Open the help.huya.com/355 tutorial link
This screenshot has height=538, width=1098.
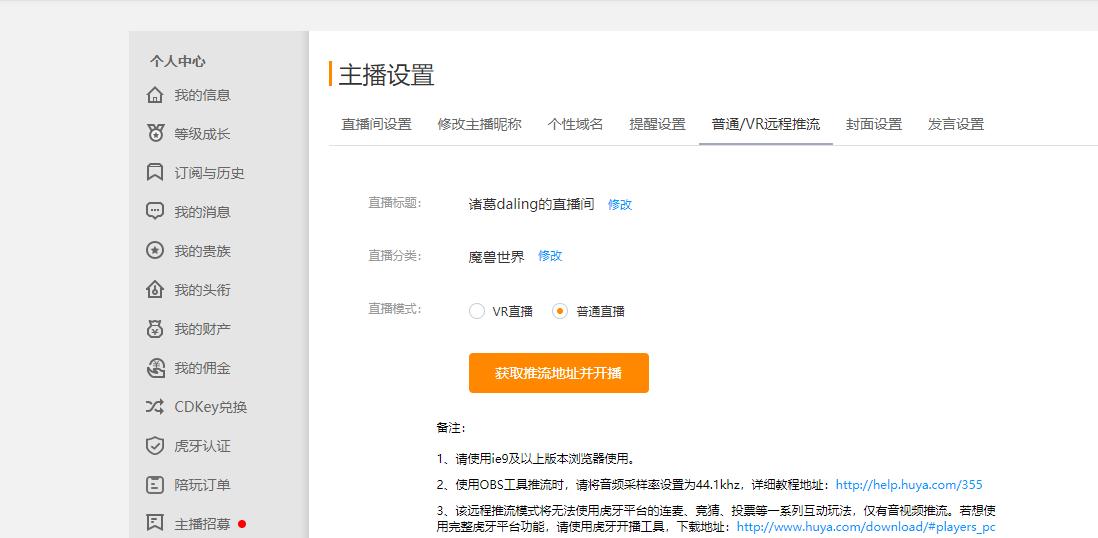pyautogui.click(x=909, y=485)
